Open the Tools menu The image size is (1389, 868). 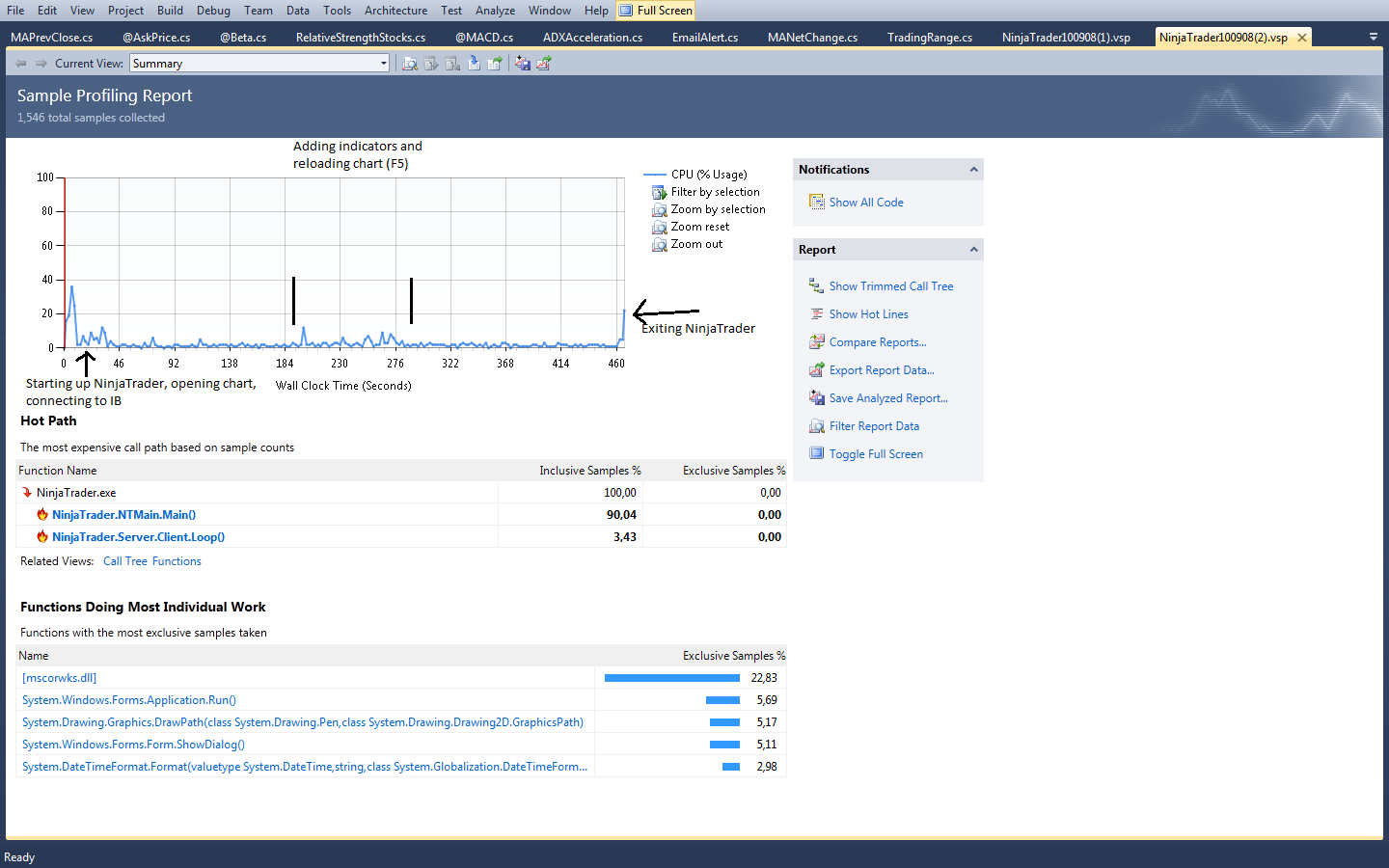(x=337, y=11)
